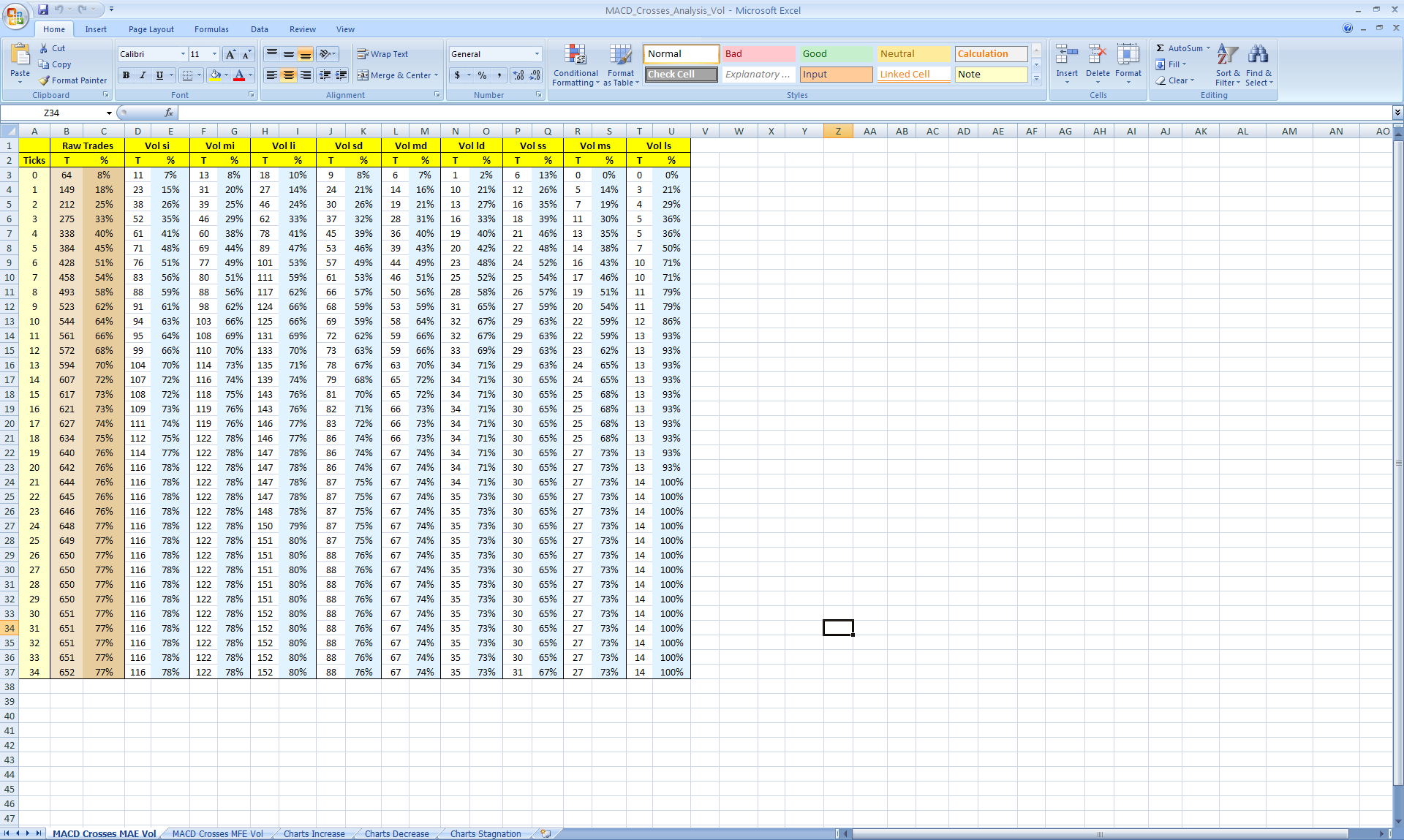Expand the General number format dropdown
The image size is (1404, 840).
[537, 54]
